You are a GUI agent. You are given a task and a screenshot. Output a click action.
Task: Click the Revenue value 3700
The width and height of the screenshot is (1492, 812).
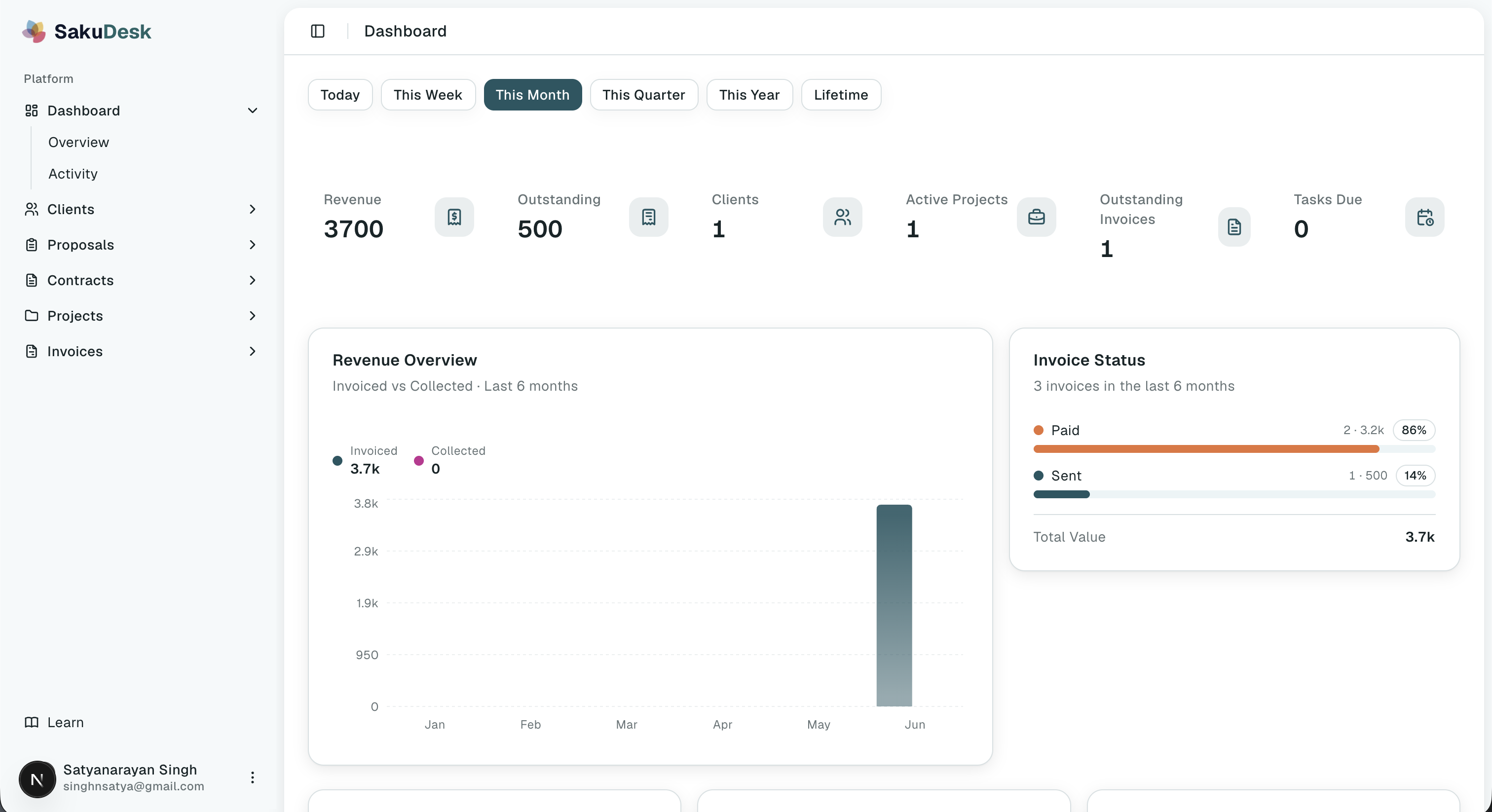[353, 229]
